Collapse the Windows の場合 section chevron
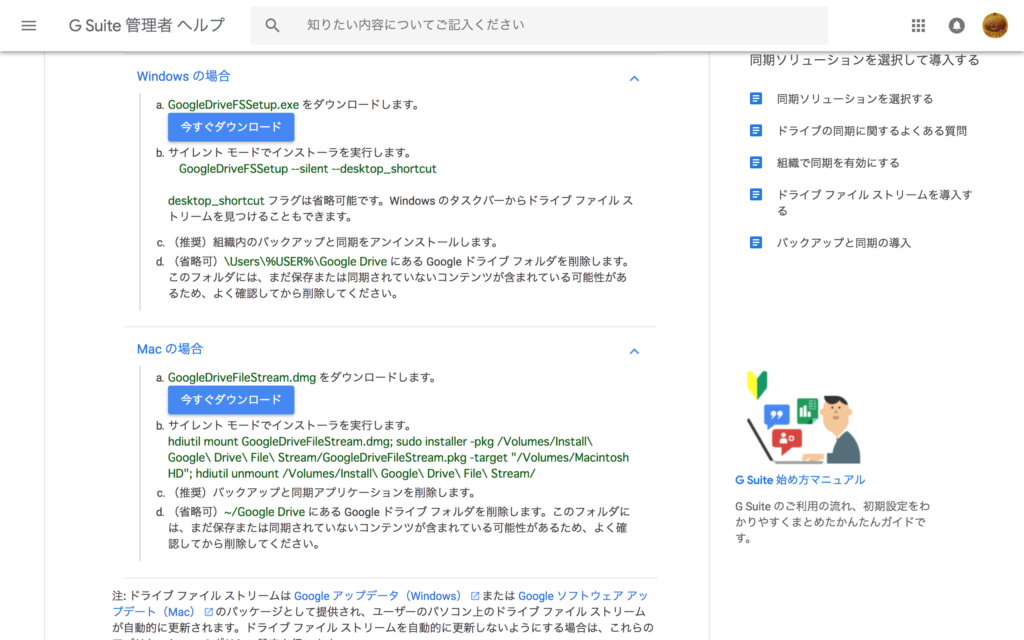The width and height of the screenshot is (1024, 640). click(633, 78)
